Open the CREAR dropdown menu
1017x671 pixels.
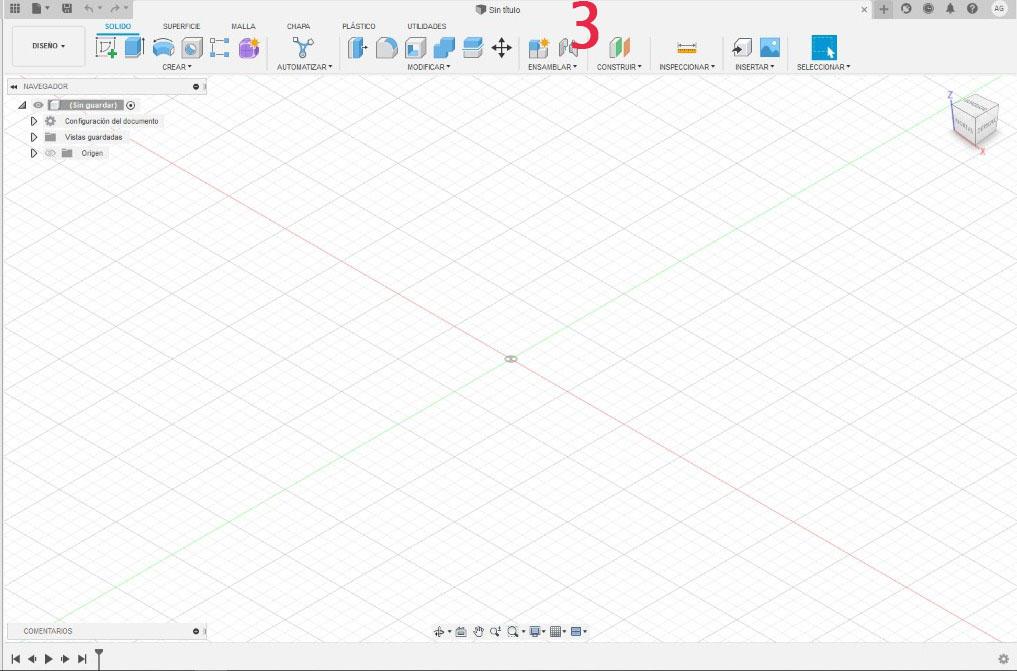176,67
